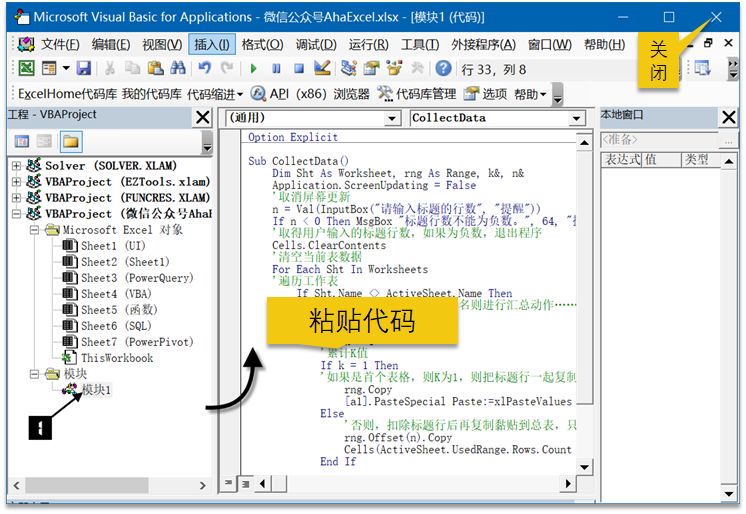Image resolution: width=746 pixels, height=514 pixels.
Task: Close the 本地窗口 panel
Action: (729, 117)
